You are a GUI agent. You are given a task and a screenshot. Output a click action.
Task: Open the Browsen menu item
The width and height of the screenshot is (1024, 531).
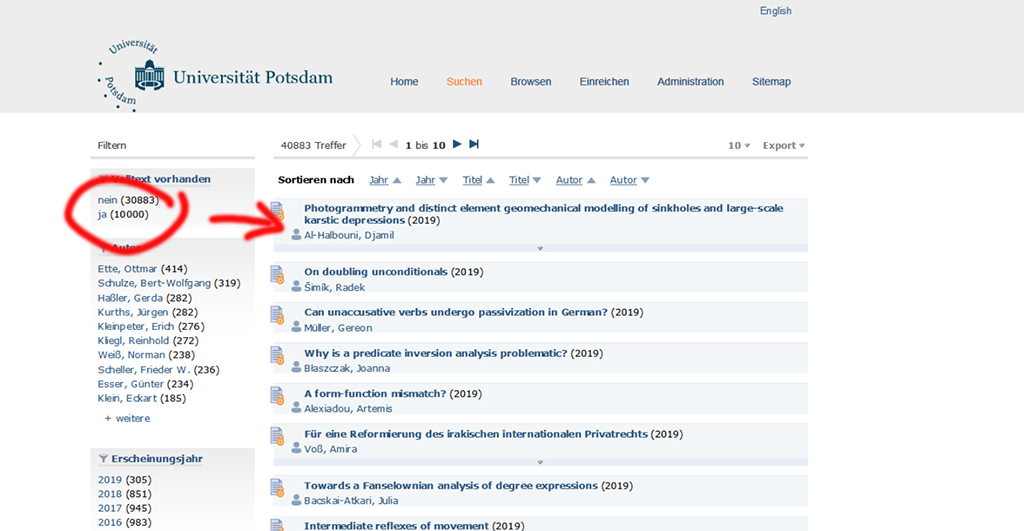pos(530,82)
